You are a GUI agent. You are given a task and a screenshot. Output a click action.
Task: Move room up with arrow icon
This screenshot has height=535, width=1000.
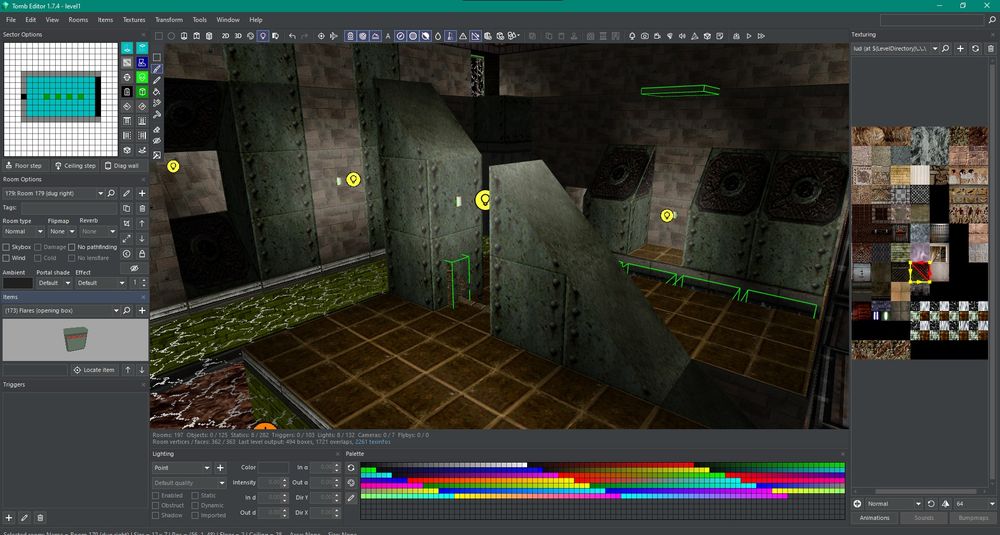click(x=142, y=223)
